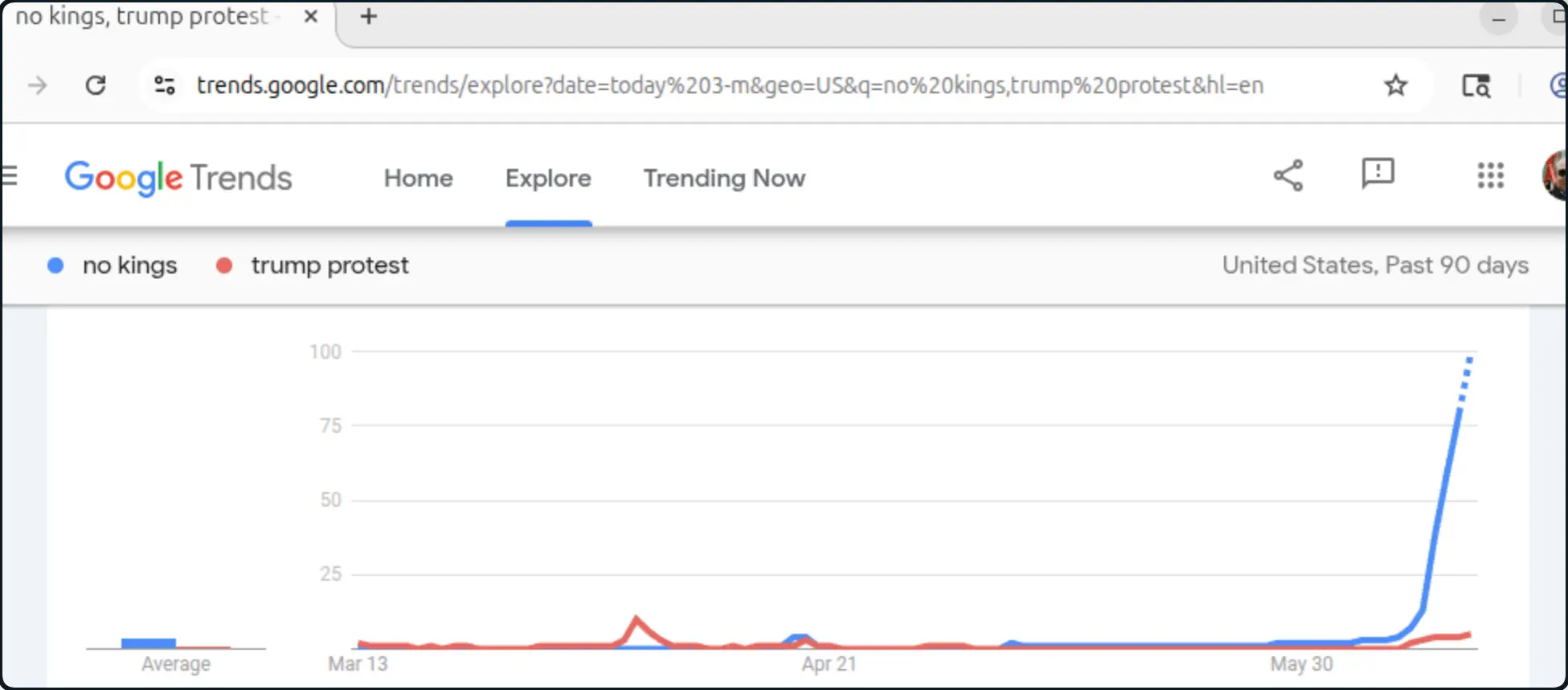Click the Share icon in Trends header
Image resolution: width=1568 pixels, height=690 pixels.
coord(1288,175)
